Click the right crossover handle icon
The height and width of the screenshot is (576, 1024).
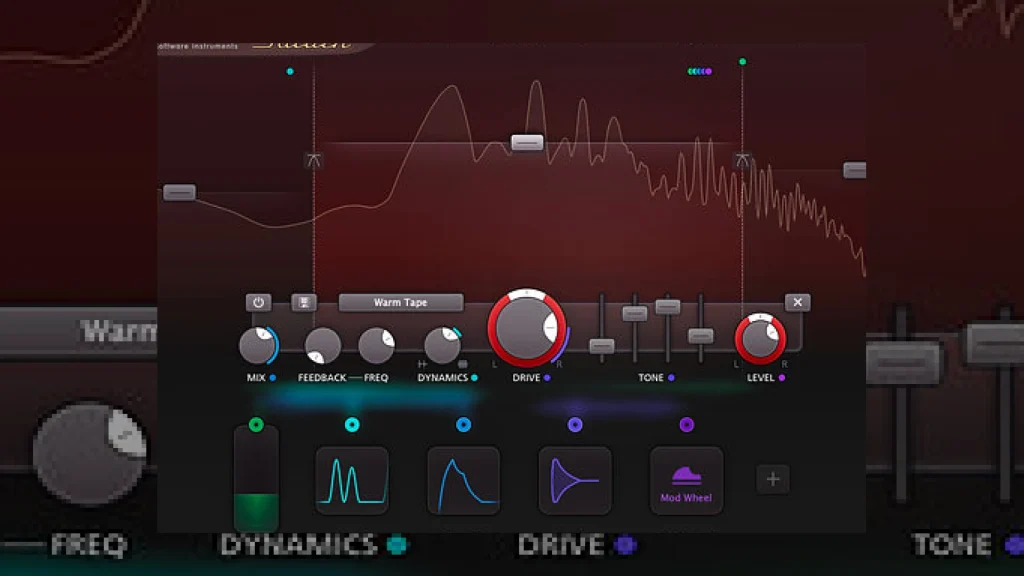[x=742, y=160]
